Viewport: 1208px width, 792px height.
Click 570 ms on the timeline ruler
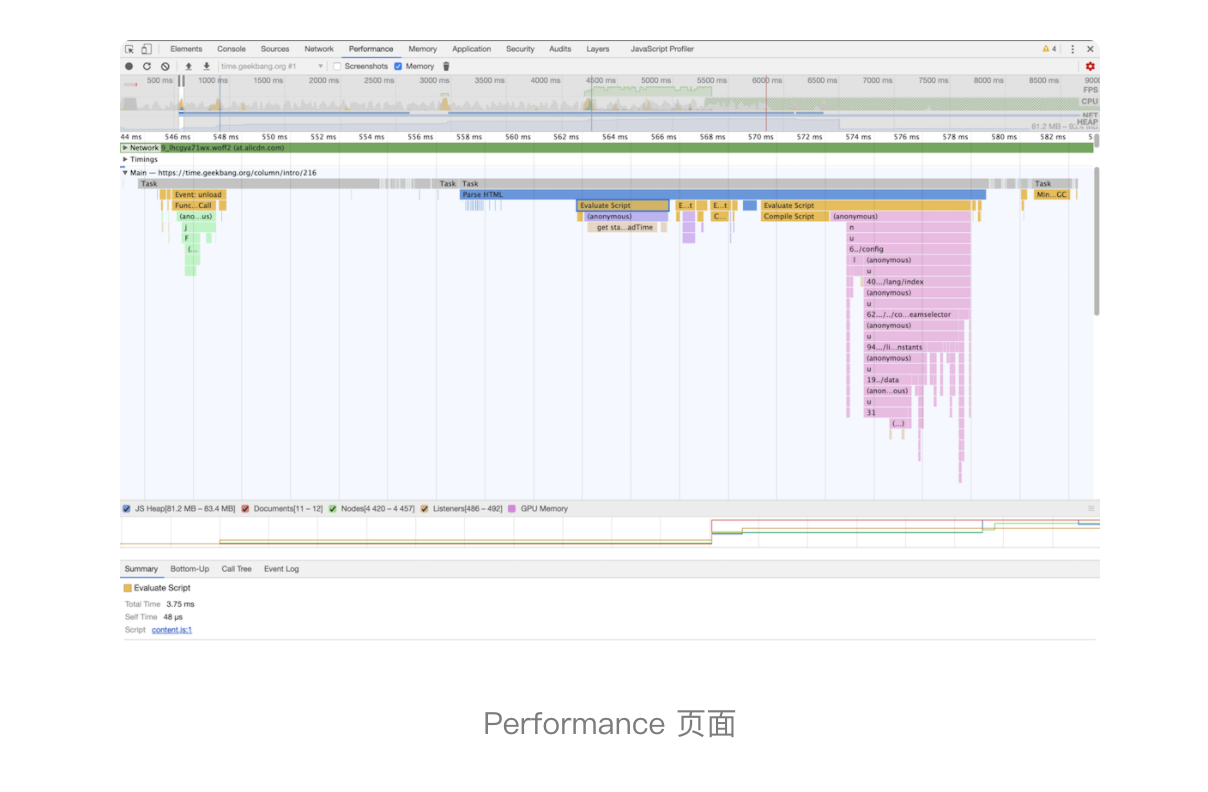(x=760, y=136)
